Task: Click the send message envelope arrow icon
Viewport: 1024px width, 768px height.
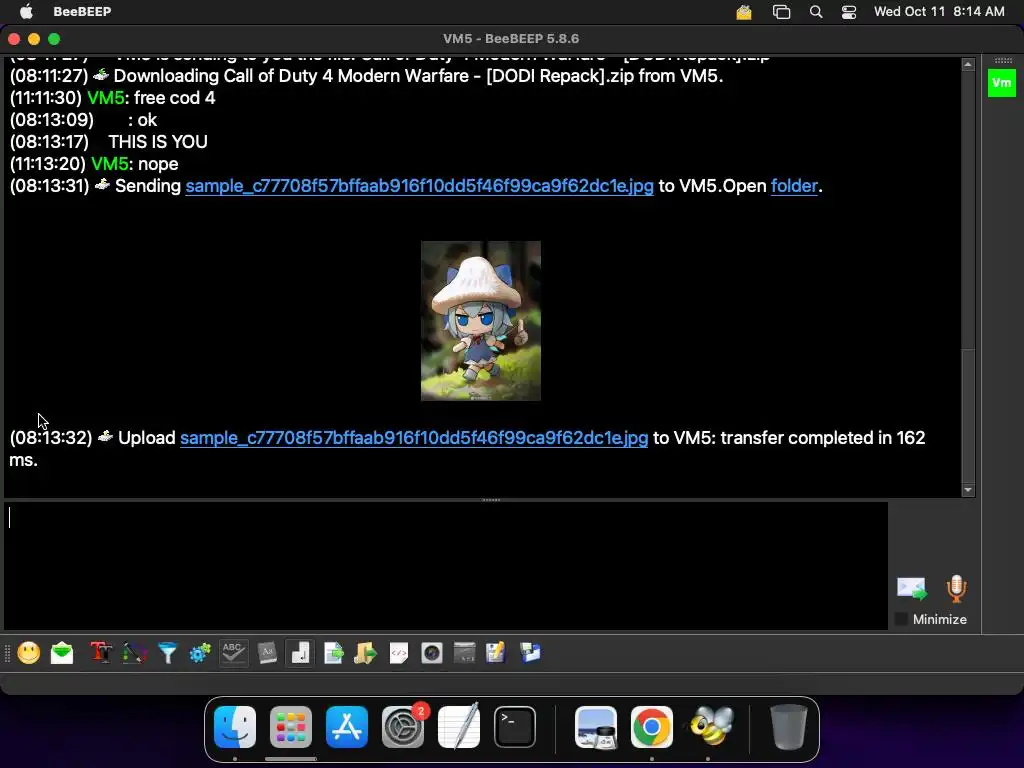Action: pyautogui.click(x=912, y=588)
